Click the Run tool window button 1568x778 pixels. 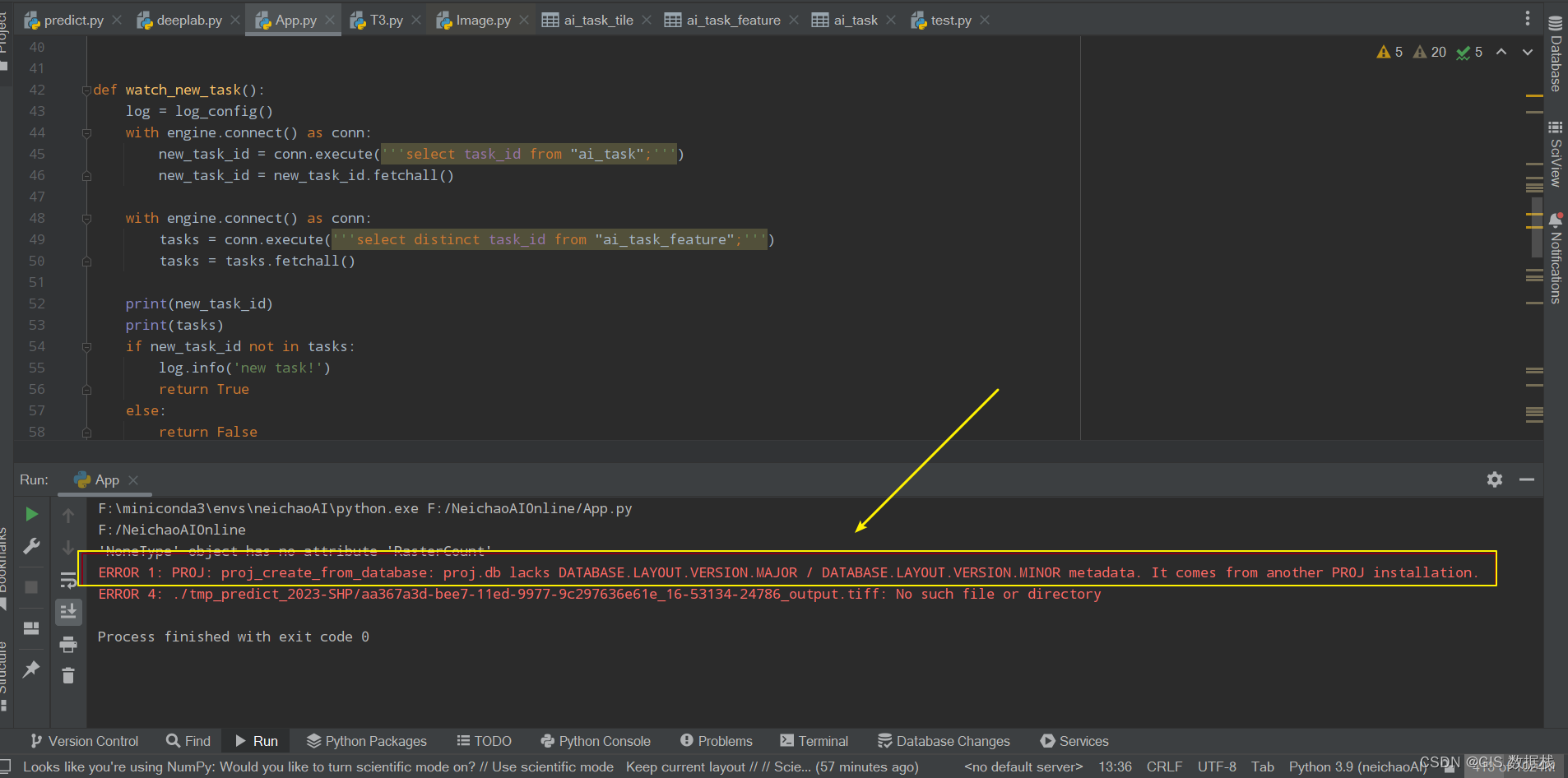point(257,741)
